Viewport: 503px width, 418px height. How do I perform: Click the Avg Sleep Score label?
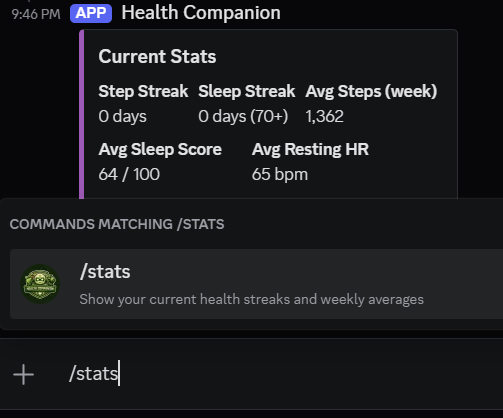click(160, 149)
